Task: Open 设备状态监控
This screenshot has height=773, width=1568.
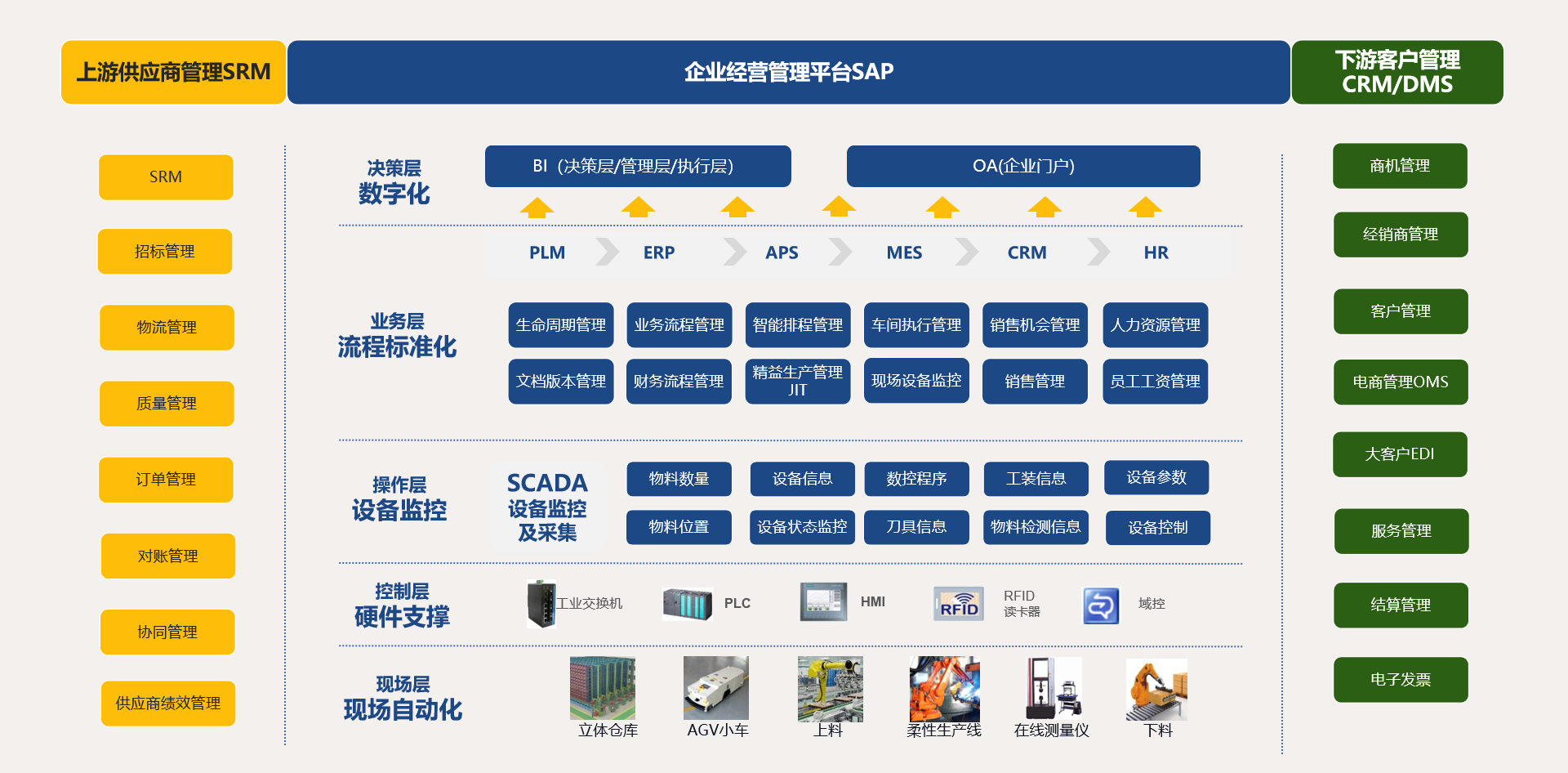Action: click(x=802, y=528)
